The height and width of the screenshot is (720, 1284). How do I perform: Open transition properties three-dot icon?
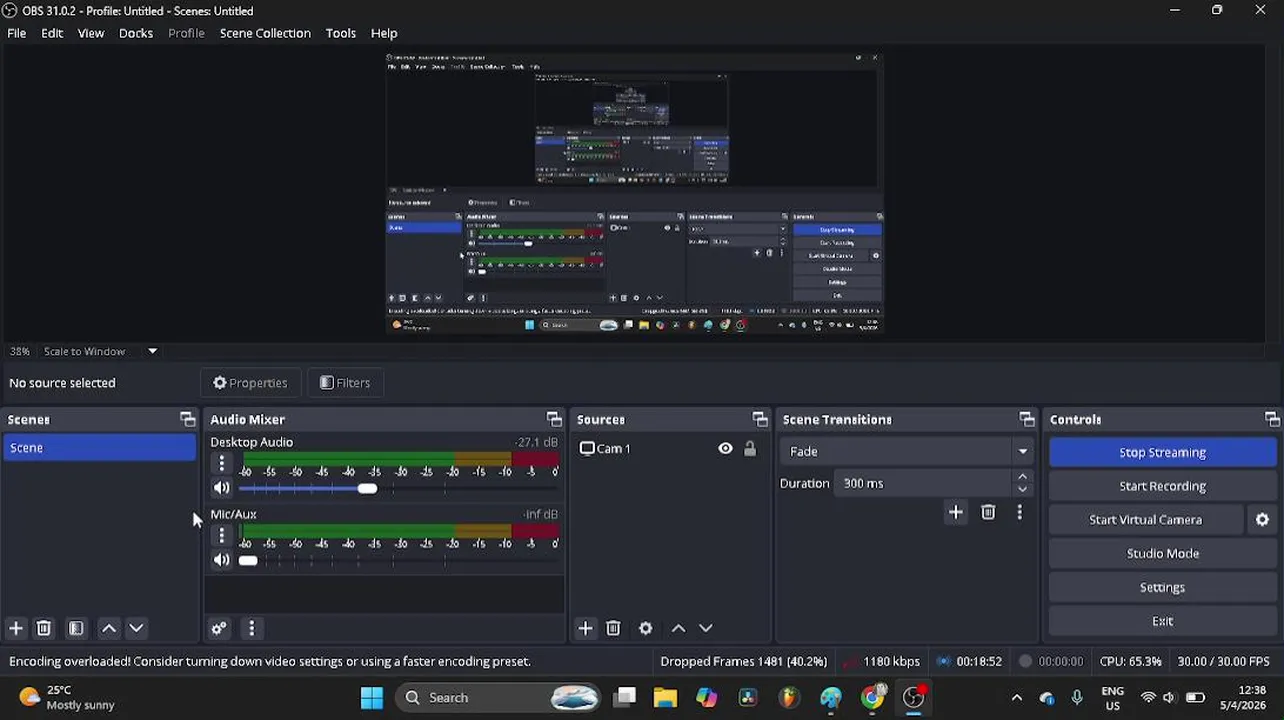pos(1019,512)
